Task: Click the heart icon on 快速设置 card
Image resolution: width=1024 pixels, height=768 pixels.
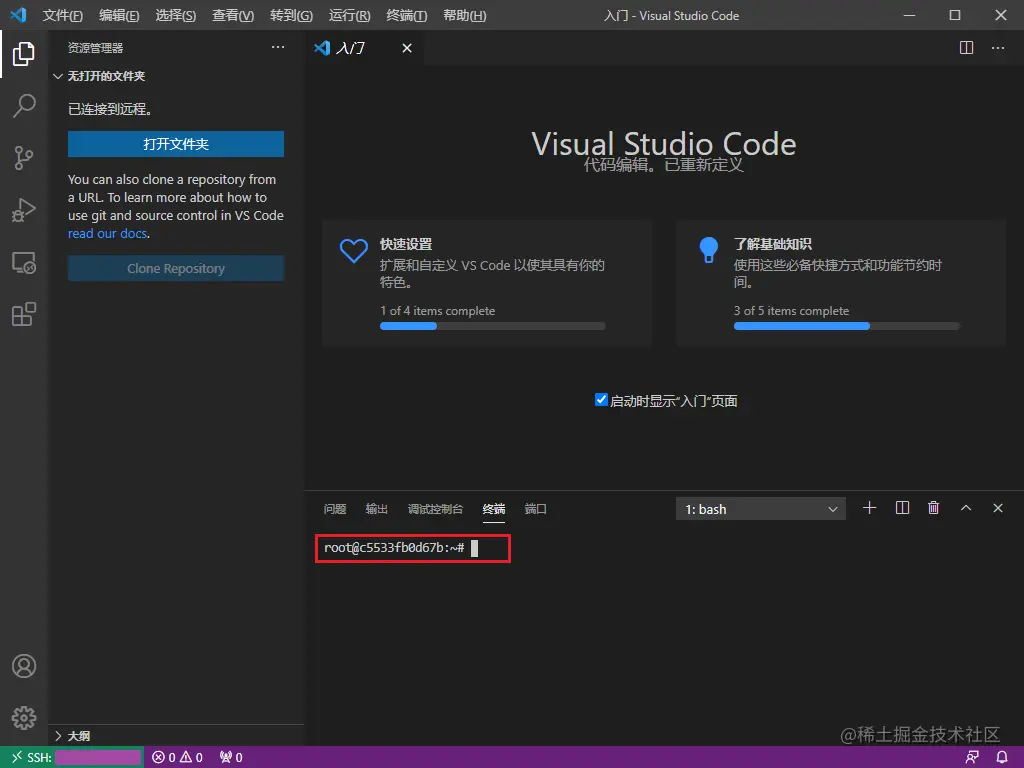Action: 353,251
